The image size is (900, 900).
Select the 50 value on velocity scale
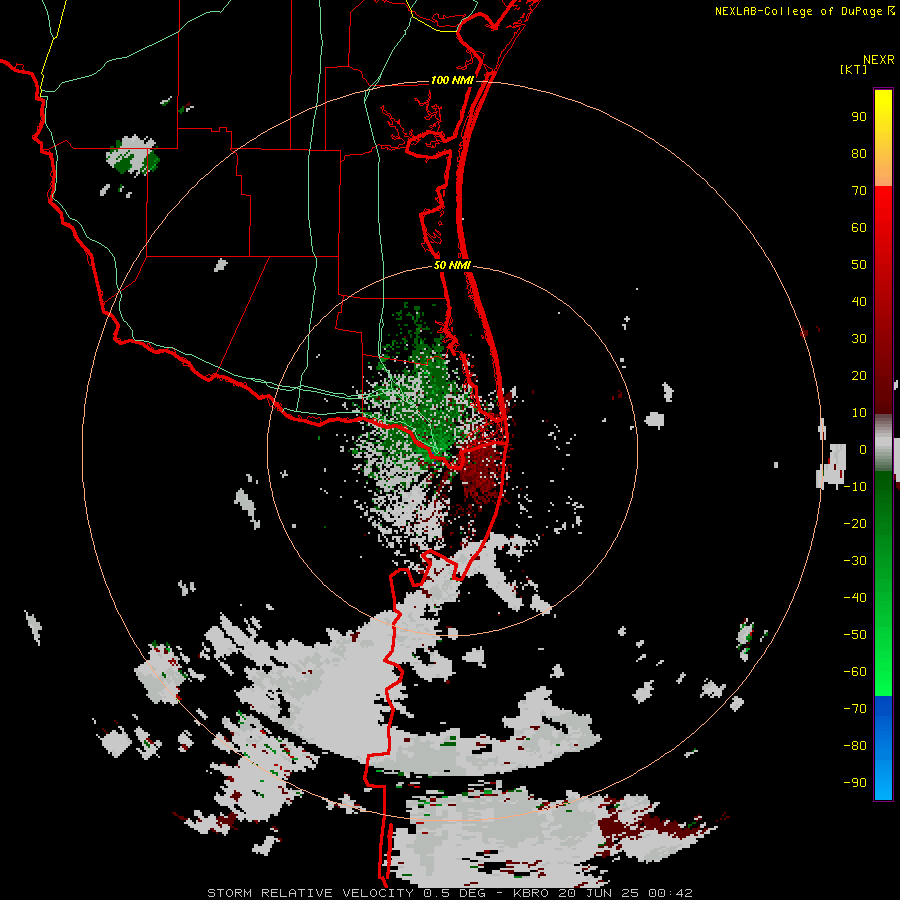(859, 265)
